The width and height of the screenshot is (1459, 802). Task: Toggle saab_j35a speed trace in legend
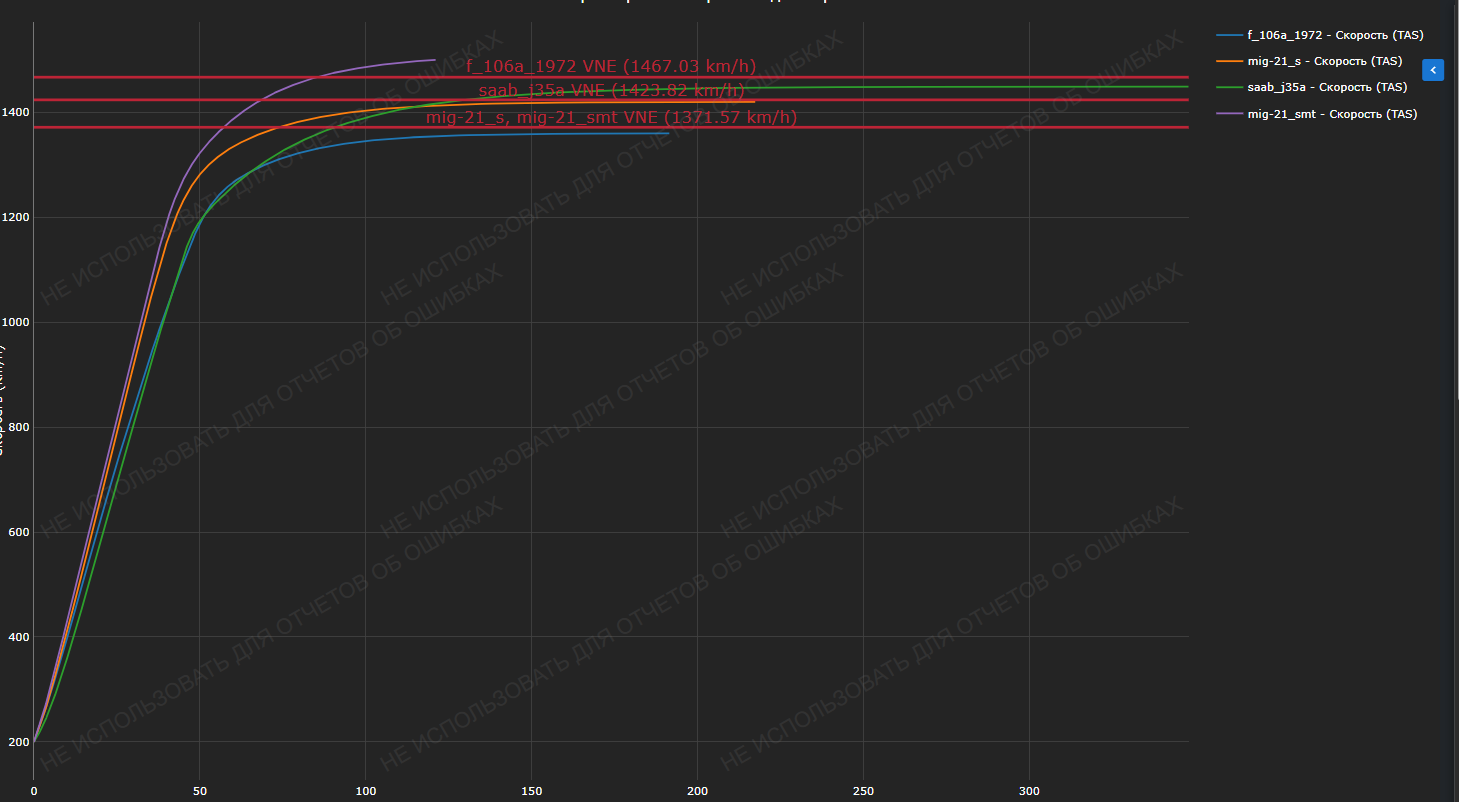coord(1312,87)
